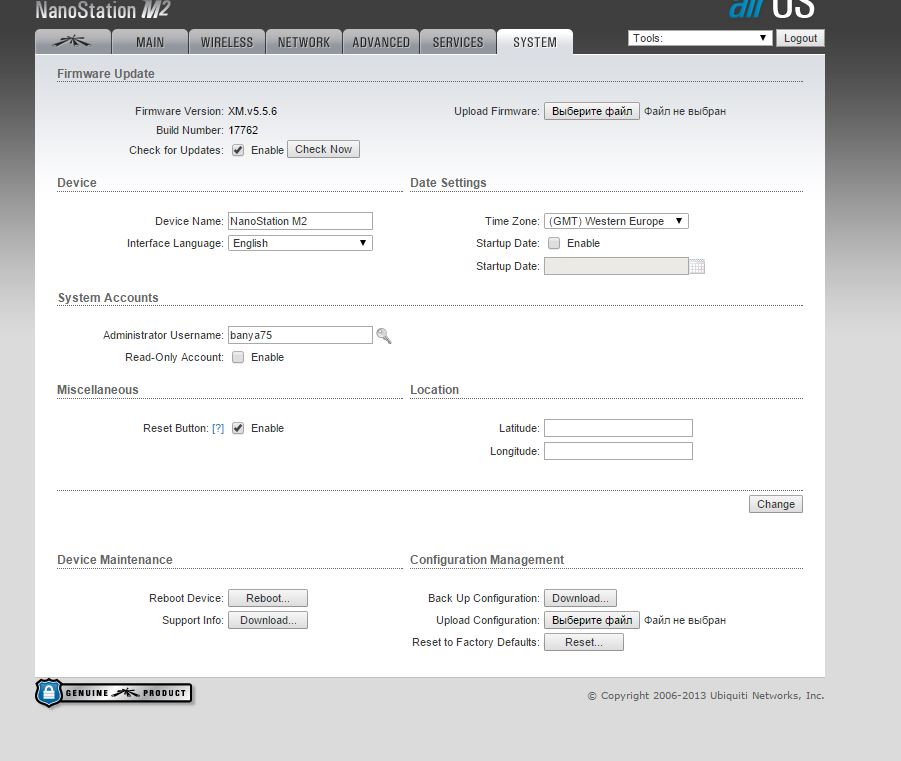The width and height of the screenshot is (901, 761).
Task: Open the Time Zone dropdown
Action: pos(616,221)
